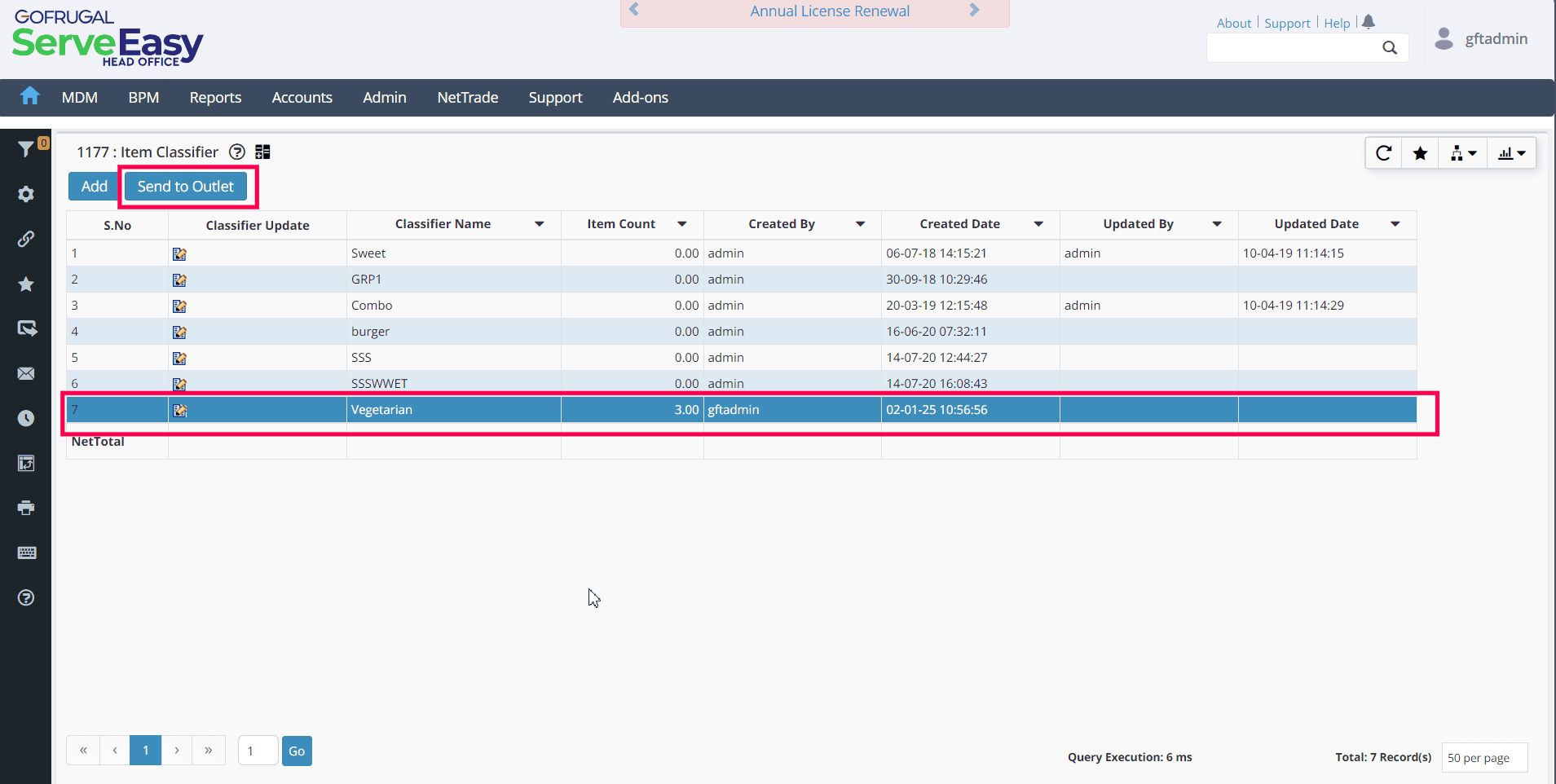Open the Admin menu
The height and width of the screenshot is (784, 1556).
[x=385, y=98]
